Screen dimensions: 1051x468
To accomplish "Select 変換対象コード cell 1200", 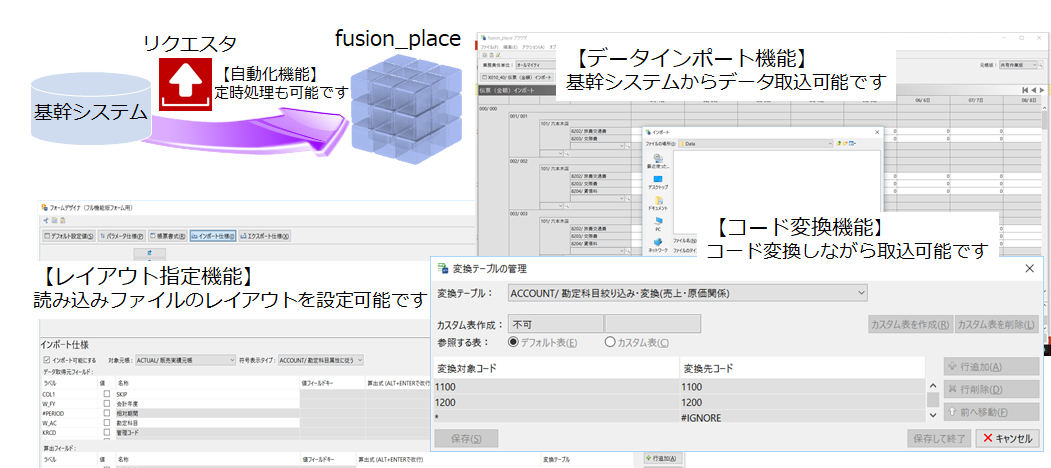I will [556, 402].
